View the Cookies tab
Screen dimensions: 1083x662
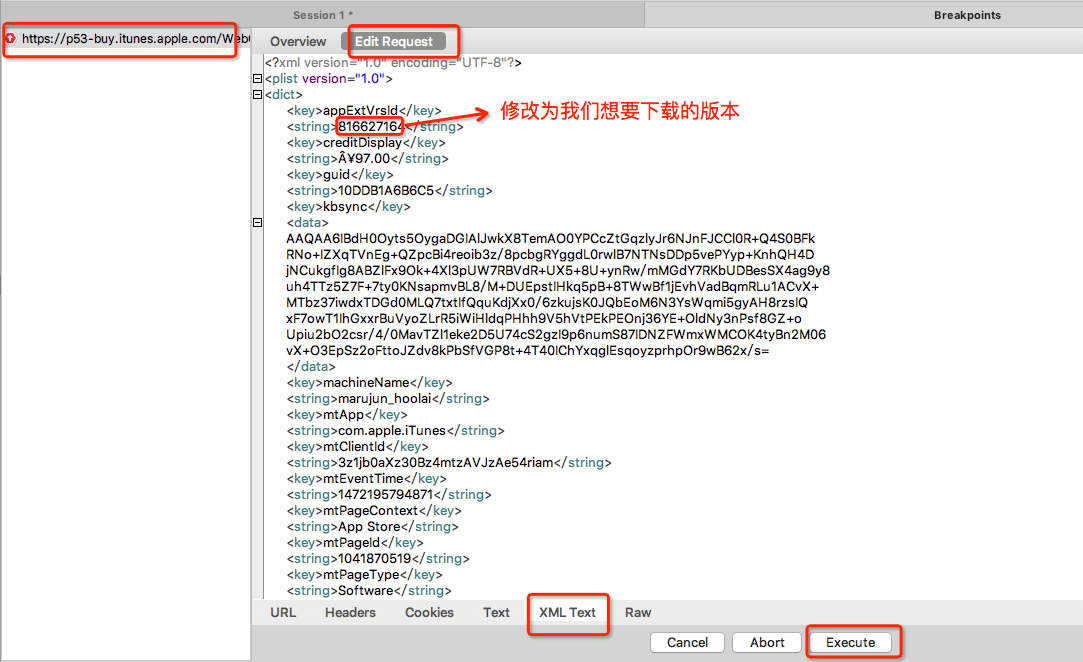pos(429,612)
